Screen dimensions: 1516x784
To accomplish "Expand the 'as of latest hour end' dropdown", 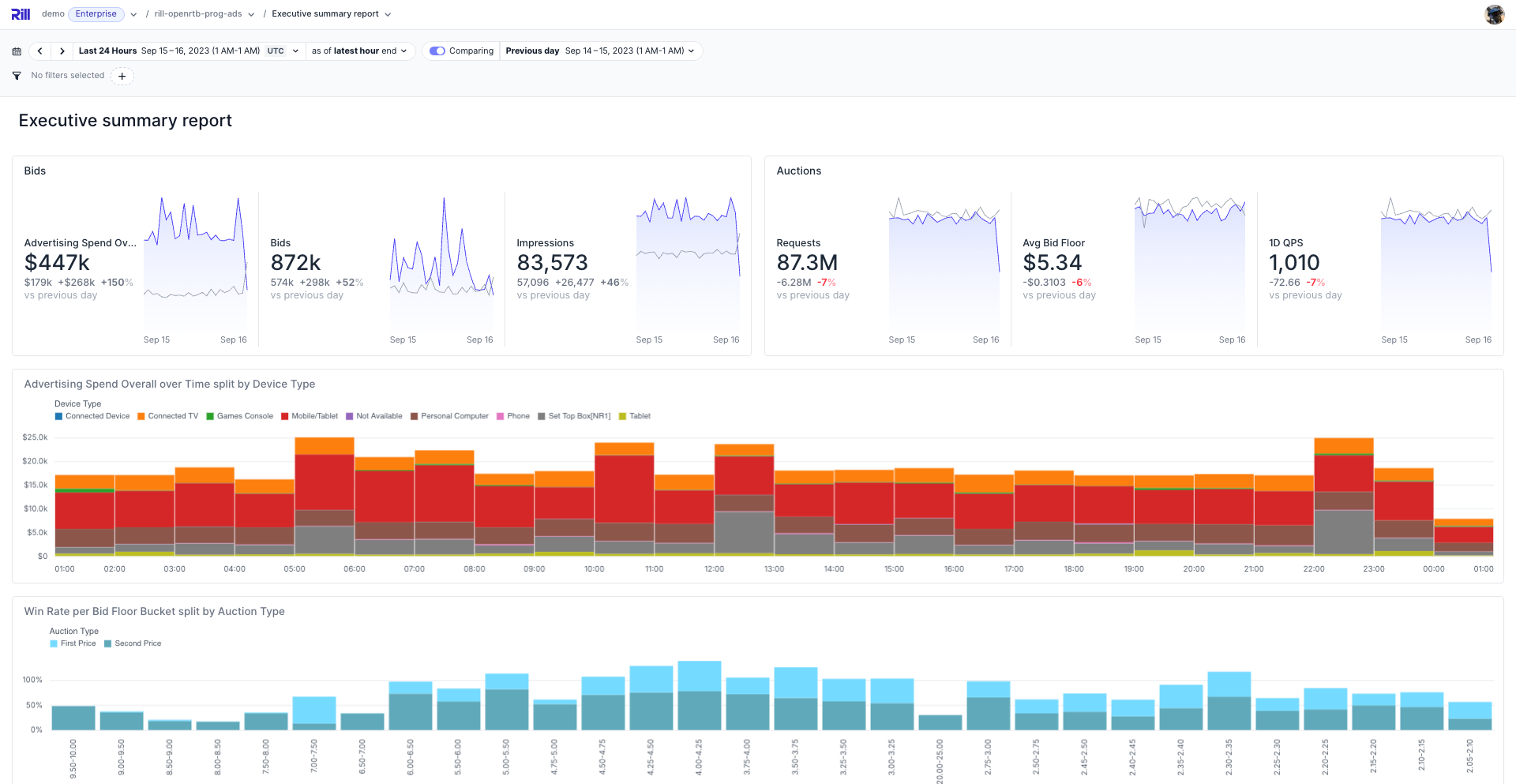I will coord(359,51).
